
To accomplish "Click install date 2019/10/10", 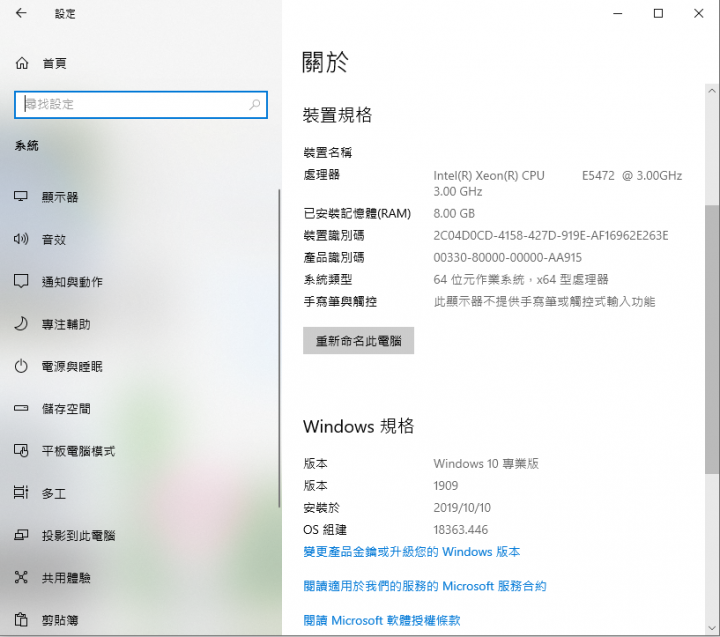I will (462, 507).
